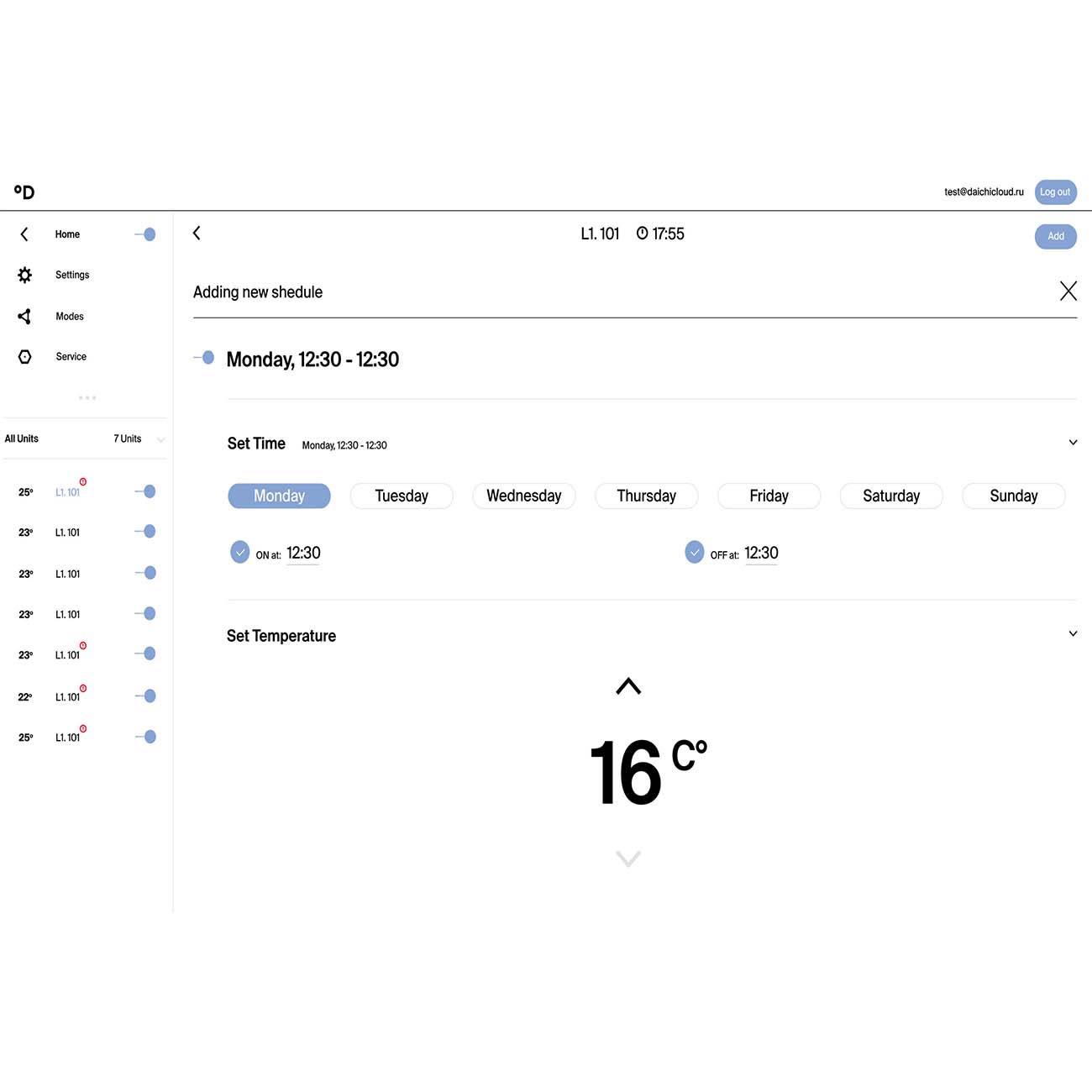Open Settings gear icon in sidebar
The height and width of the screenshot is (1092, 1092).
pyautogui.click(x=25, y=275)
